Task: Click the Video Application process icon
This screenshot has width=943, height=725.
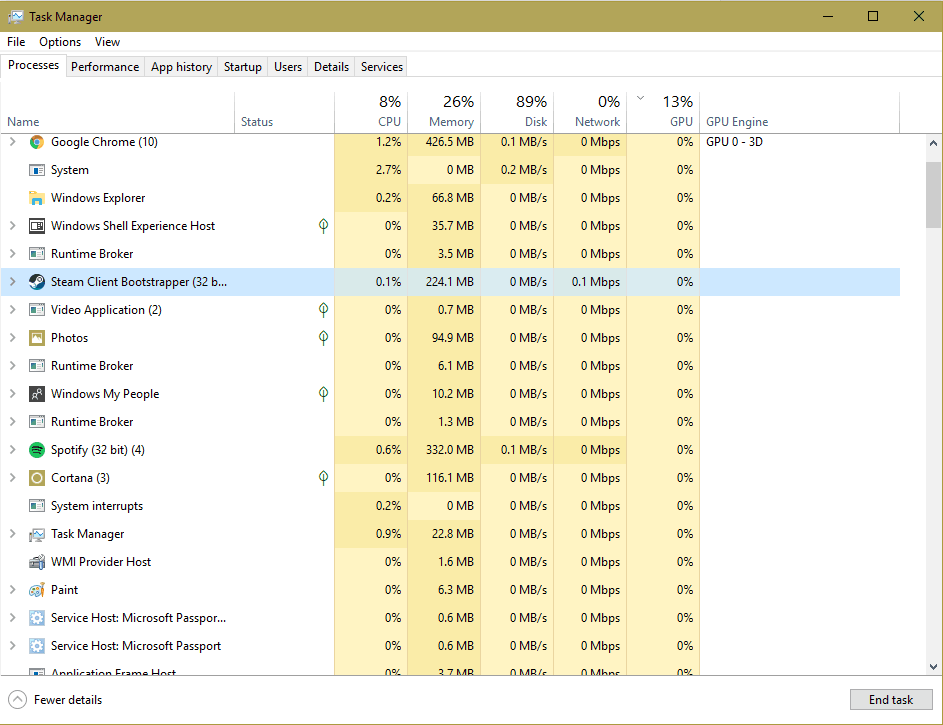Action: pos(37,310)
